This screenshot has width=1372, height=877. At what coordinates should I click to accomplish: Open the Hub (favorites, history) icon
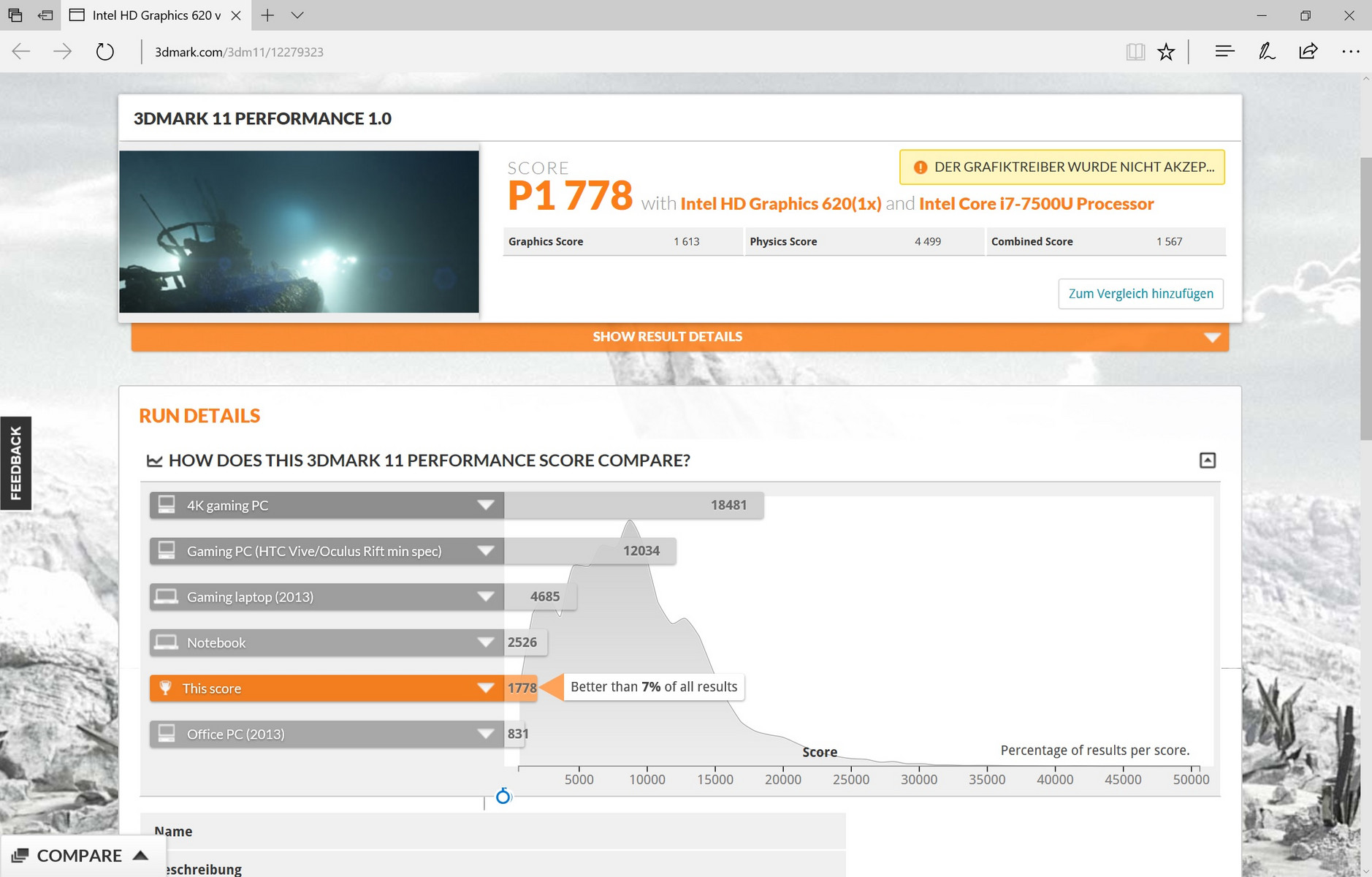pos(1225,51)
